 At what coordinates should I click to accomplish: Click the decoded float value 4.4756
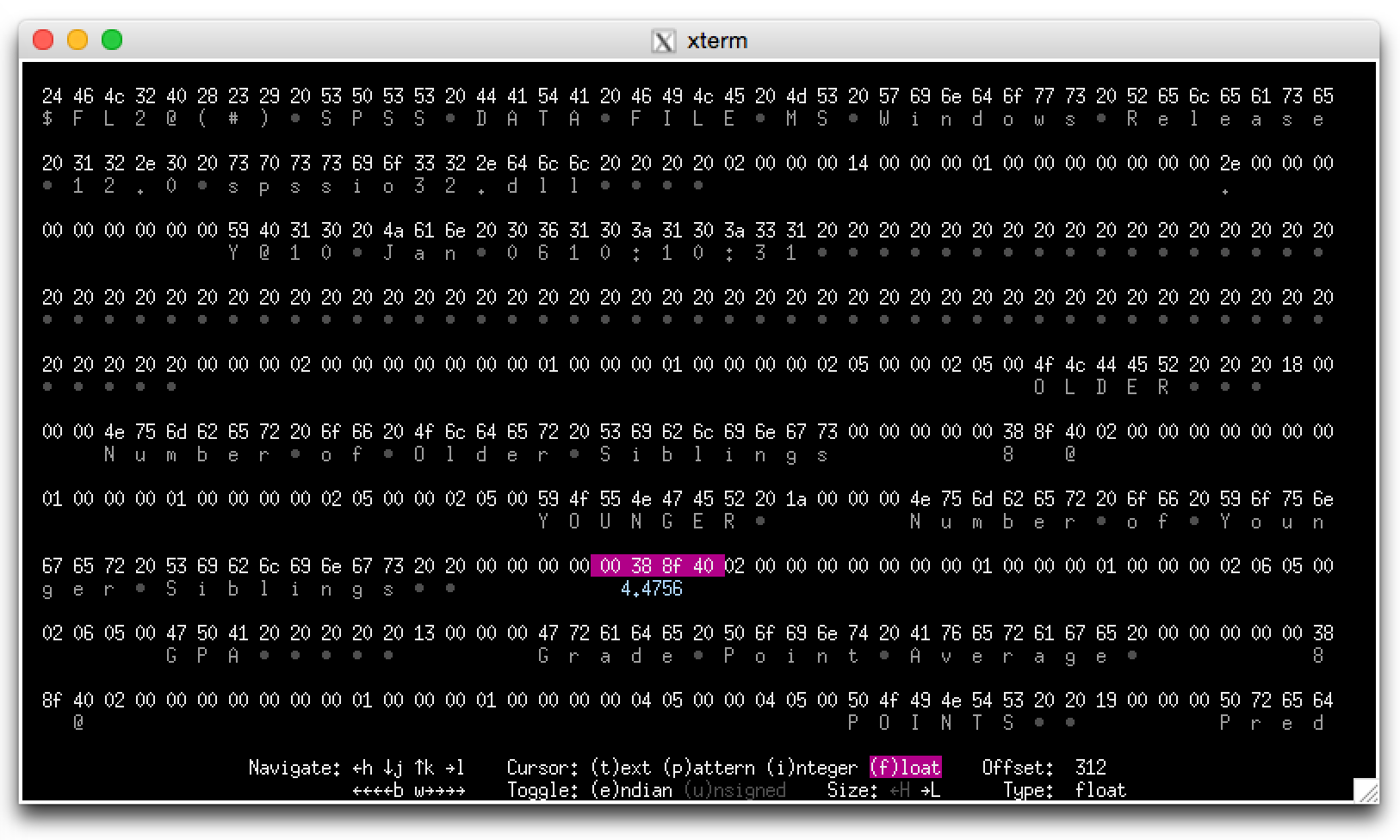[x=652, y=588]
